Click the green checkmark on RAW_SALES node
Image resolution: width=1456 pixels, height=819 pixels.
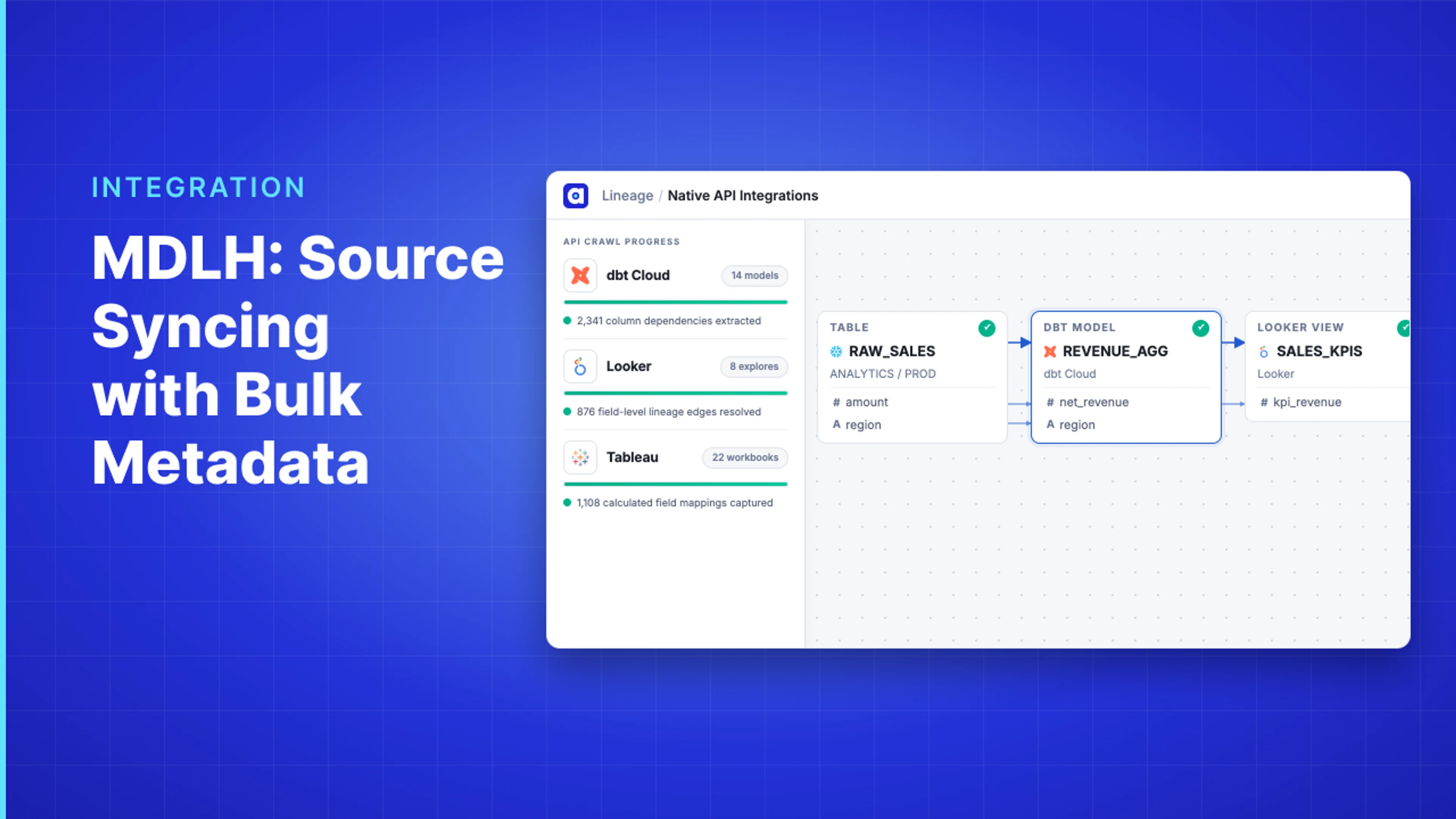coord(987,328)
